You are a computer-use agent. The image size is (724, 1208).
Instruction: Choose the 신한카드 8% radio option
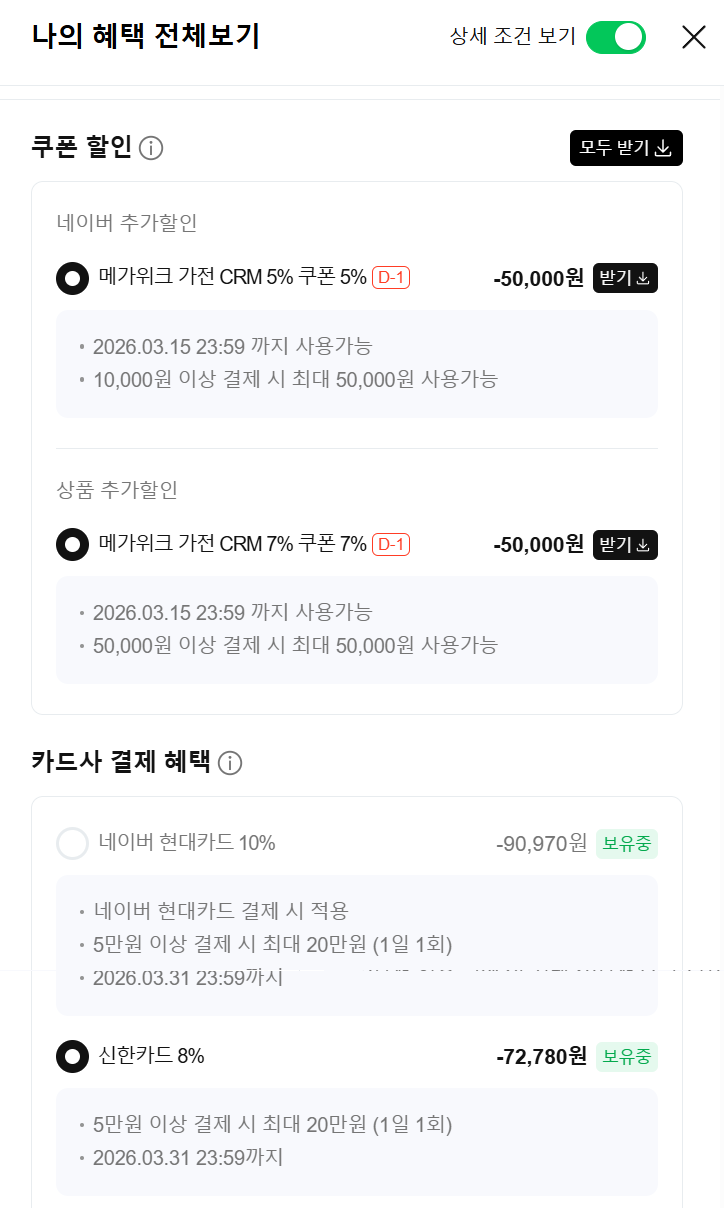click(x=73, y=1056)
